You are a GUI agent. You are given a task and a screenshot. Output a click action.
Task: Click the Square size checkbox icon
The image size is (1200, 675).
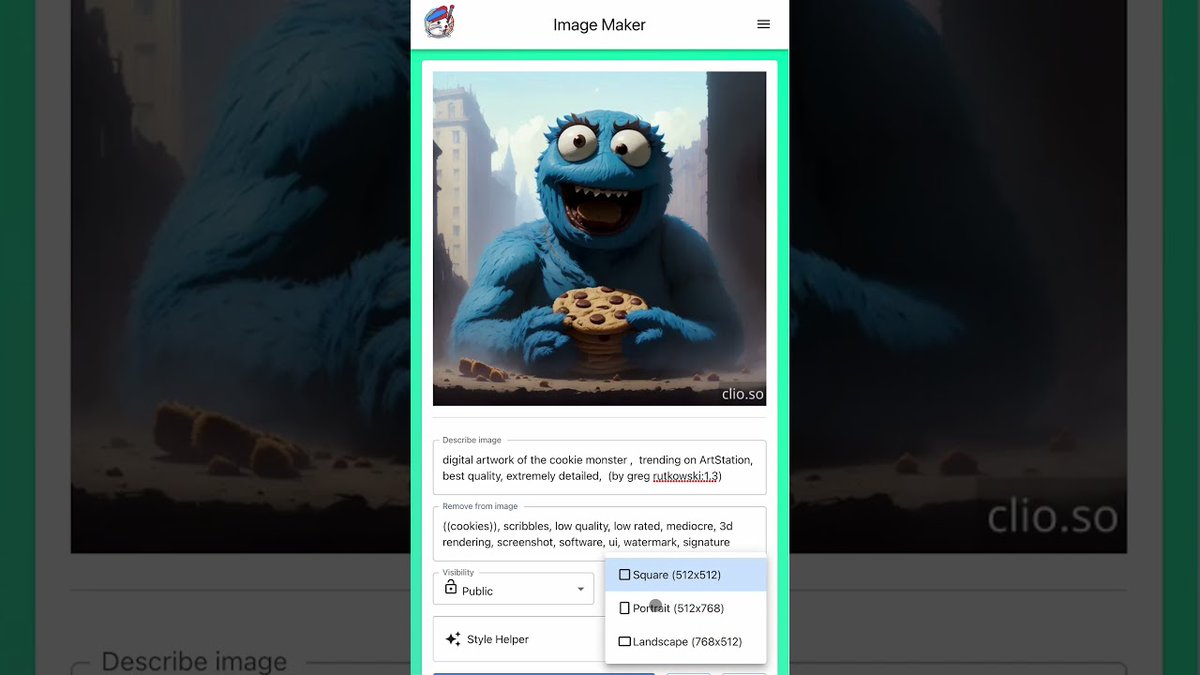624,574
